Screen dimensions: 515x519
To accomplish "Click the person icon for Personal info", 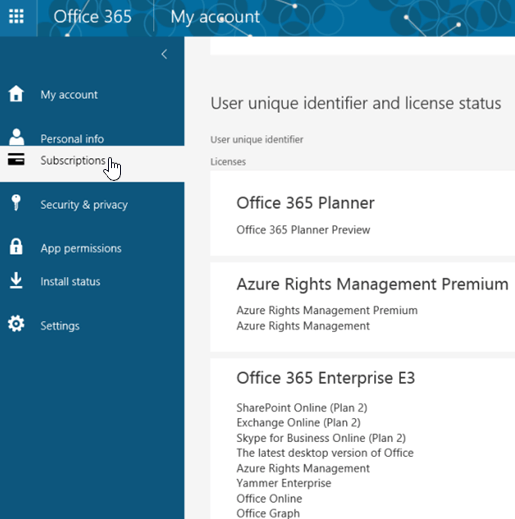I will tap(16, 137).
